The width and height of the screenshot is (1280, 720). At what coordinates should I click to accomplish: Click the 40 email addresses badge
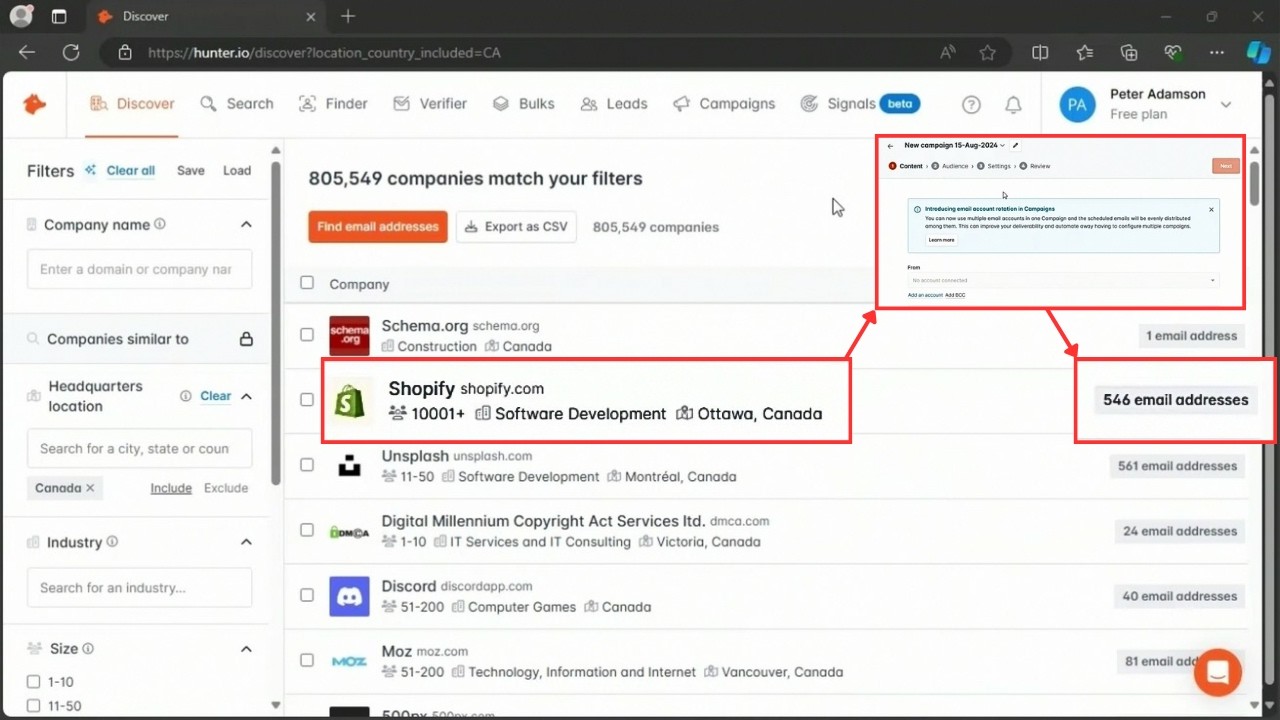1180,596
